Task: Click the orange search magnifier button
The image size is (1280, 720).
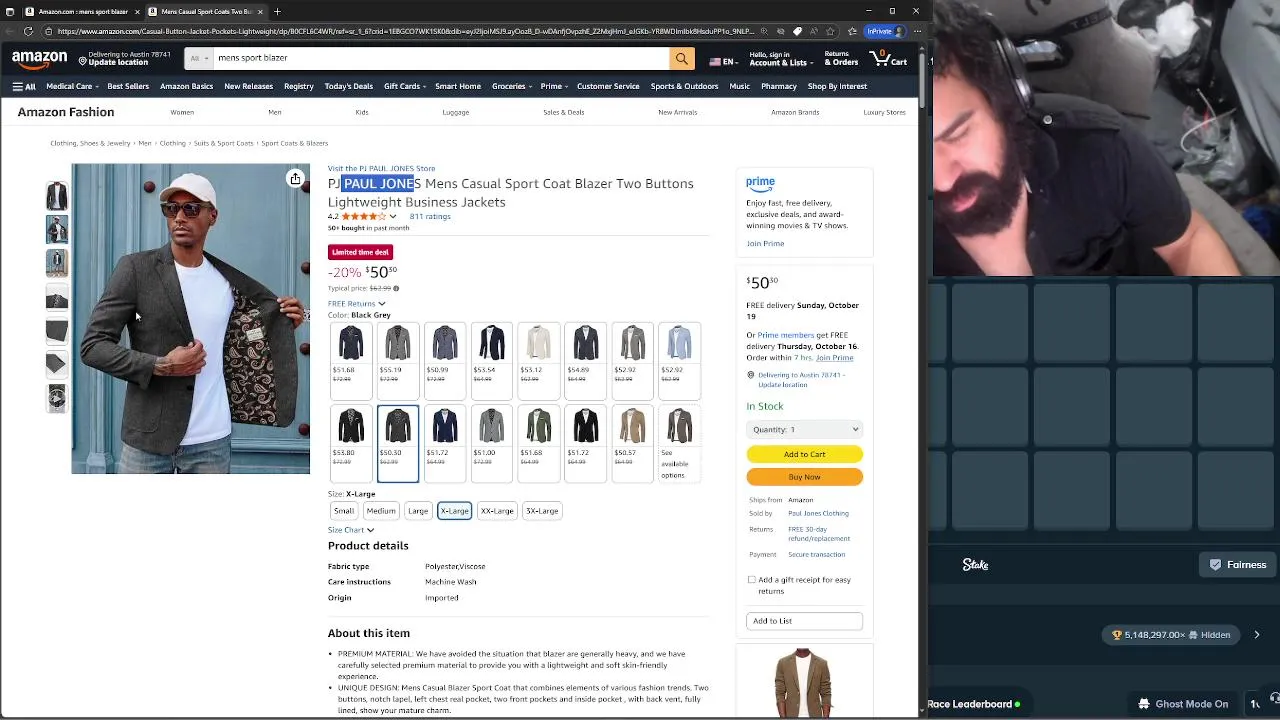Action: pyautogui.click(x=682, y=58)
